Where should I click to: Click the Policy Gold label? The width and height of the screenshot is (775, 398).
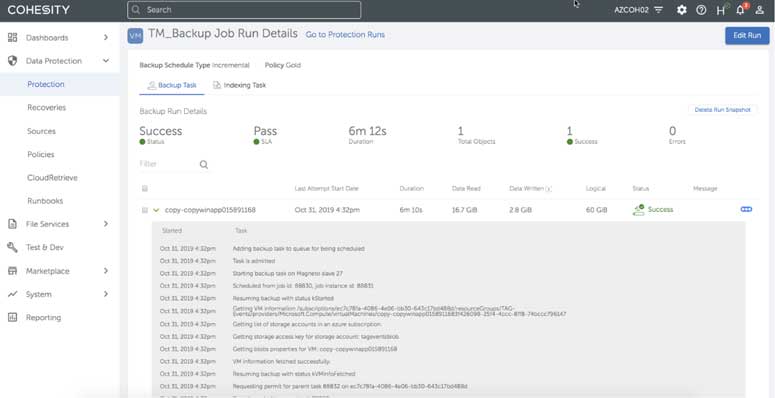click(x=283, y=65)
